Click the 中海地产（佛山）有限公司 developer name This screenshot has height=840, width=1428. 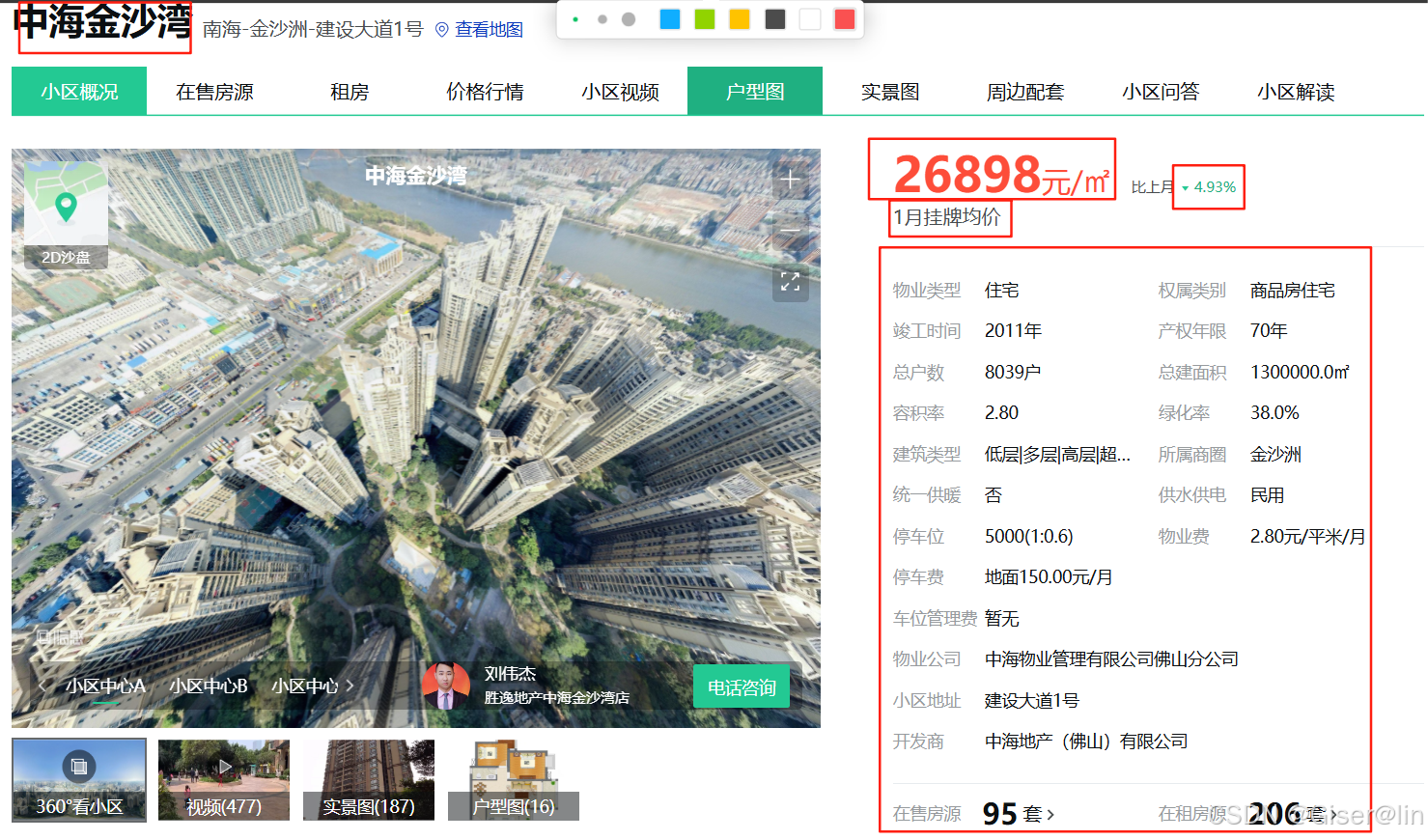1086,742
